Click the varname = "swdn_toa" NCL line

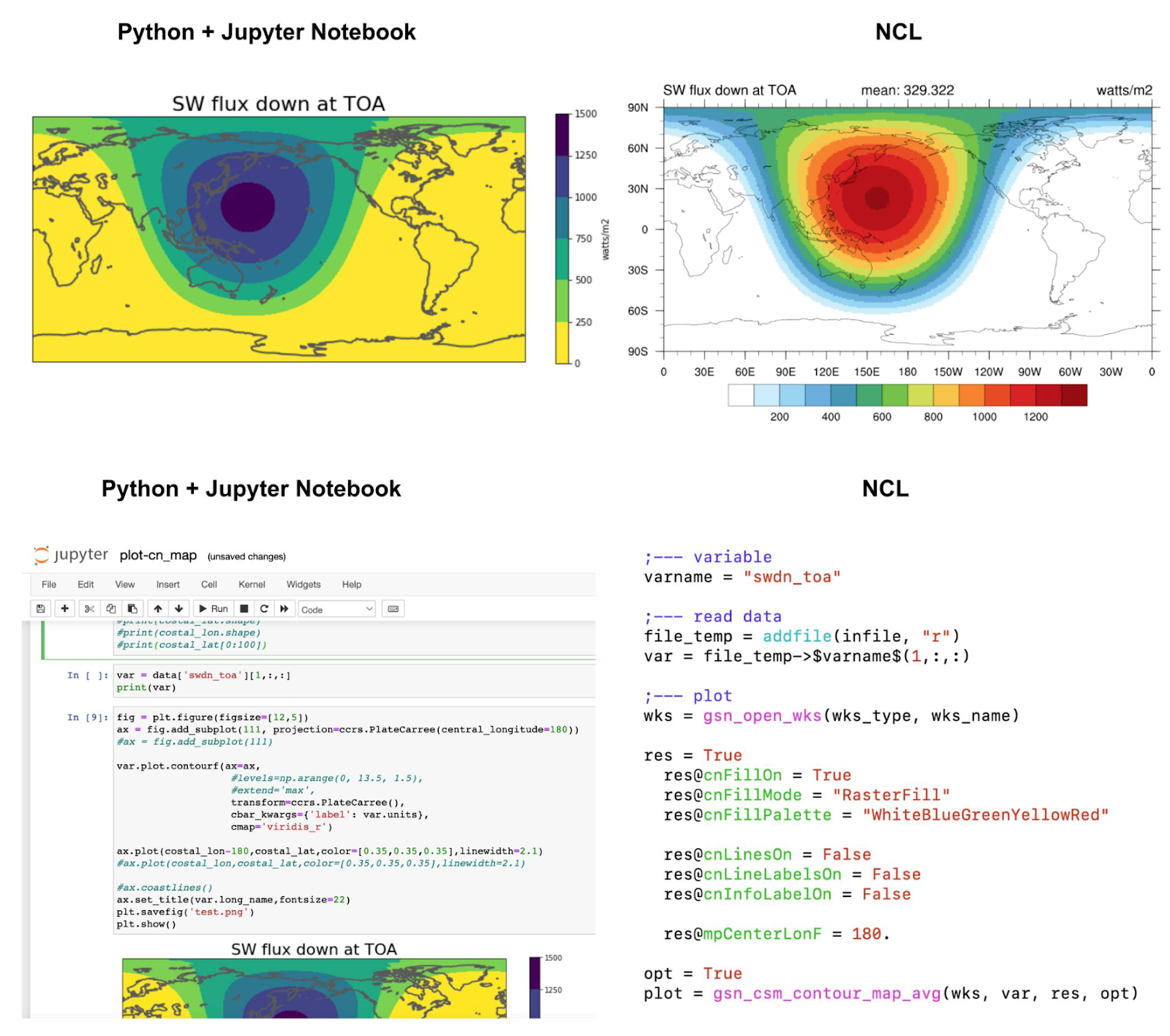[742, 577]
